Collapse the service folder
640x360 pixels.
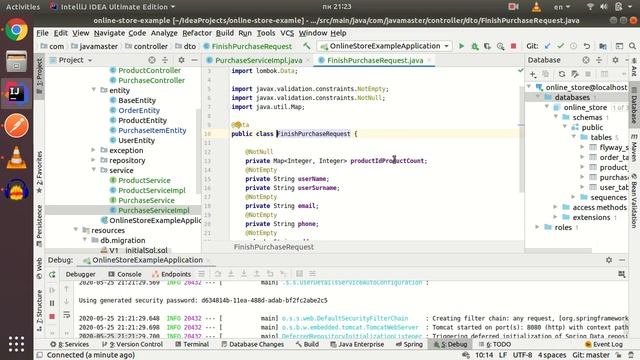93,170
